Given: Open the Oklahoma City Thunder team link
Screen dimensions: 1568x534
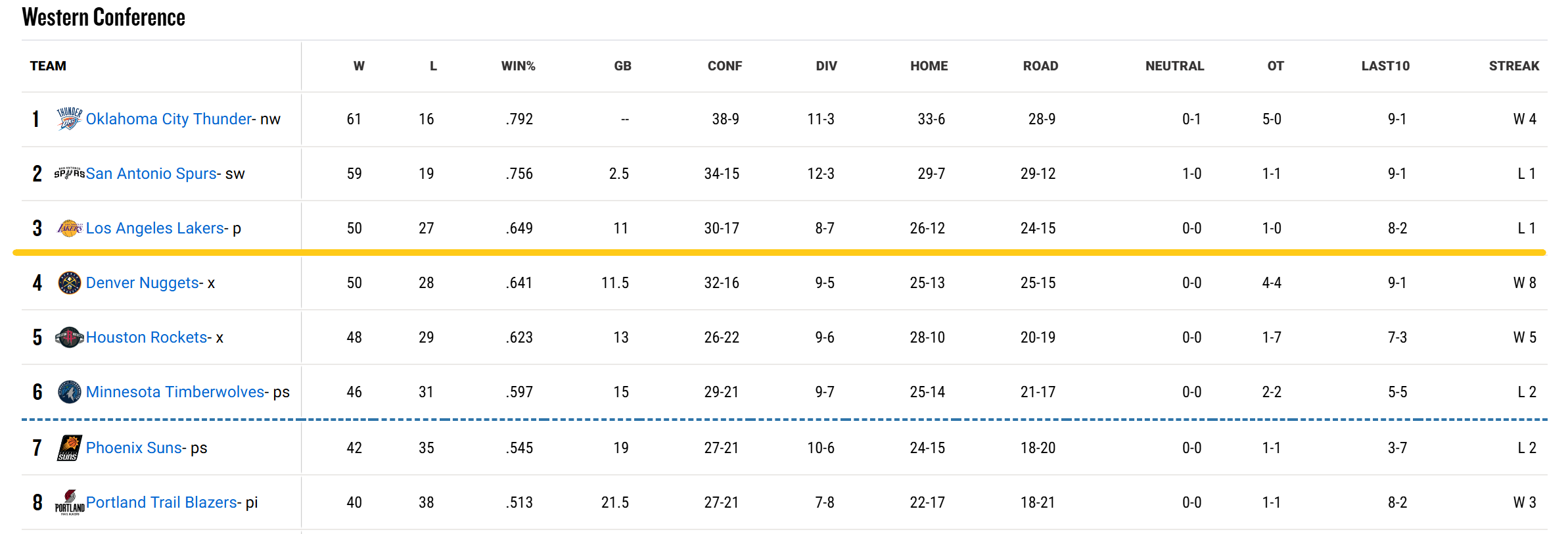Looking at the screenshot, I should click(x=168, y=119).
